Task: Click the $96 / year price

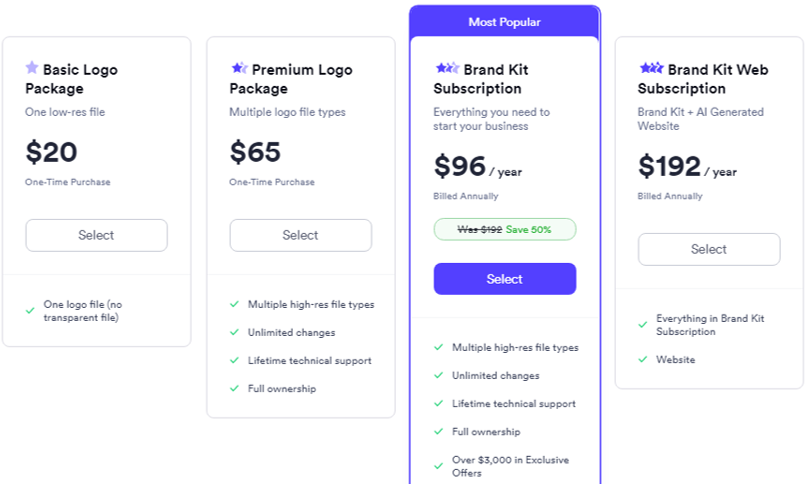Action: coord(478,166)
